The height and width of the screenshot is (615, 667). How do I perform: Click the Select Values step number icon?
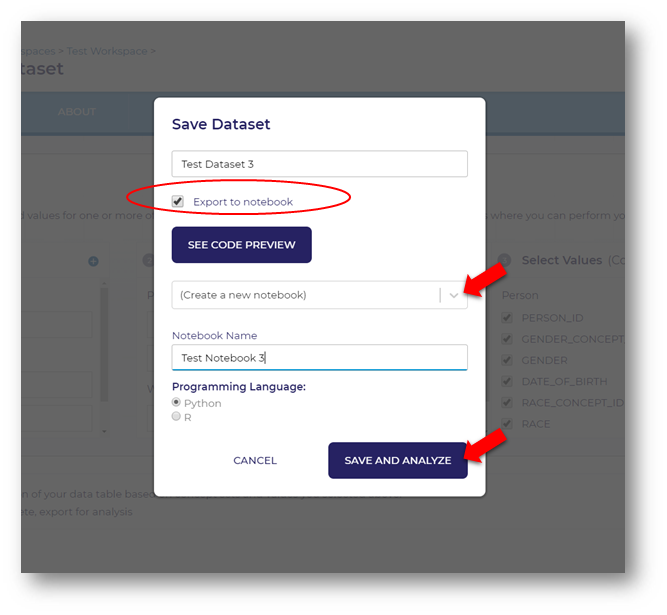(x=504, y=261)
